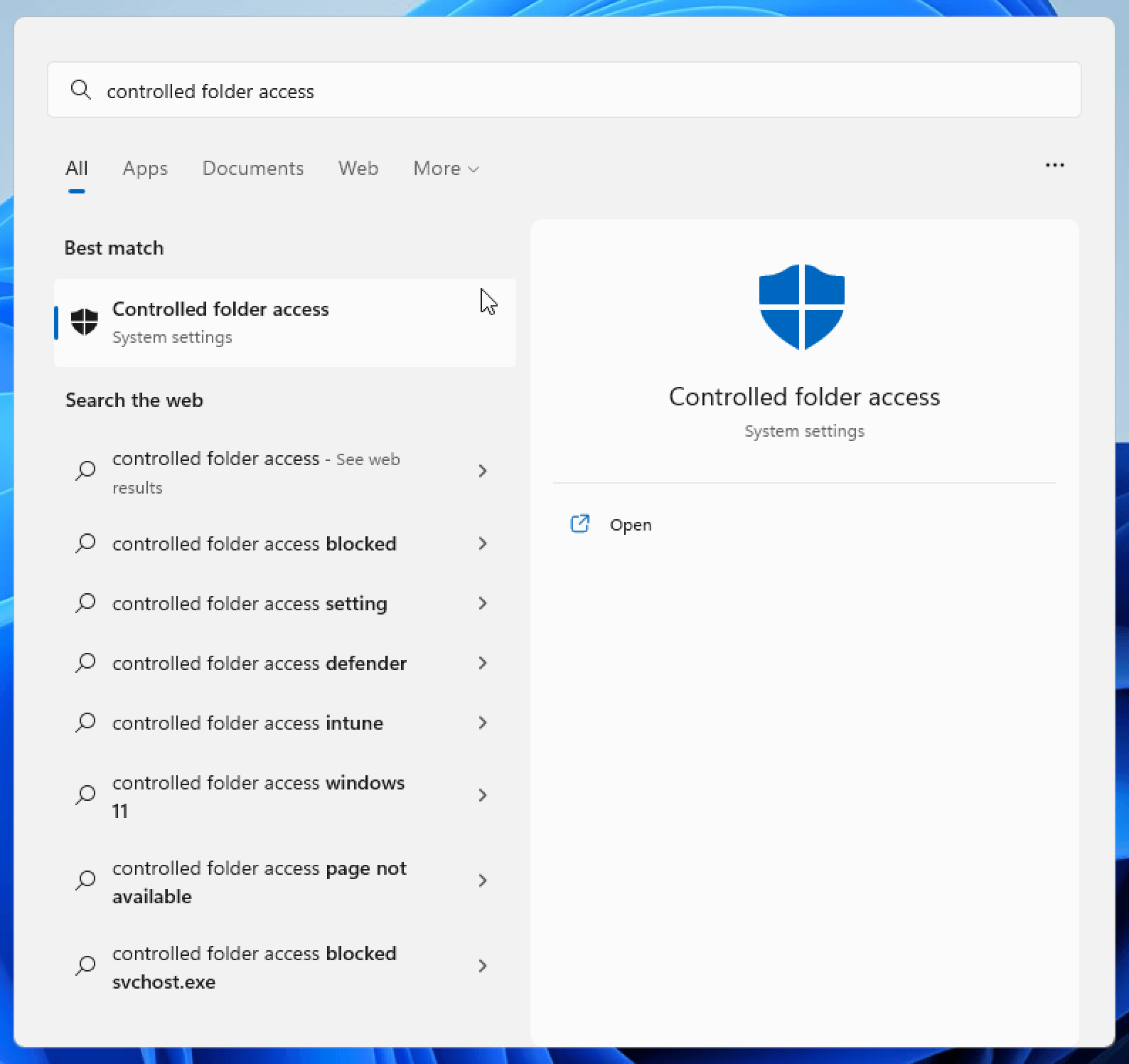Click search icon beside 'controlled folder access intune'

pyautogui.click(x=86, y=723)
